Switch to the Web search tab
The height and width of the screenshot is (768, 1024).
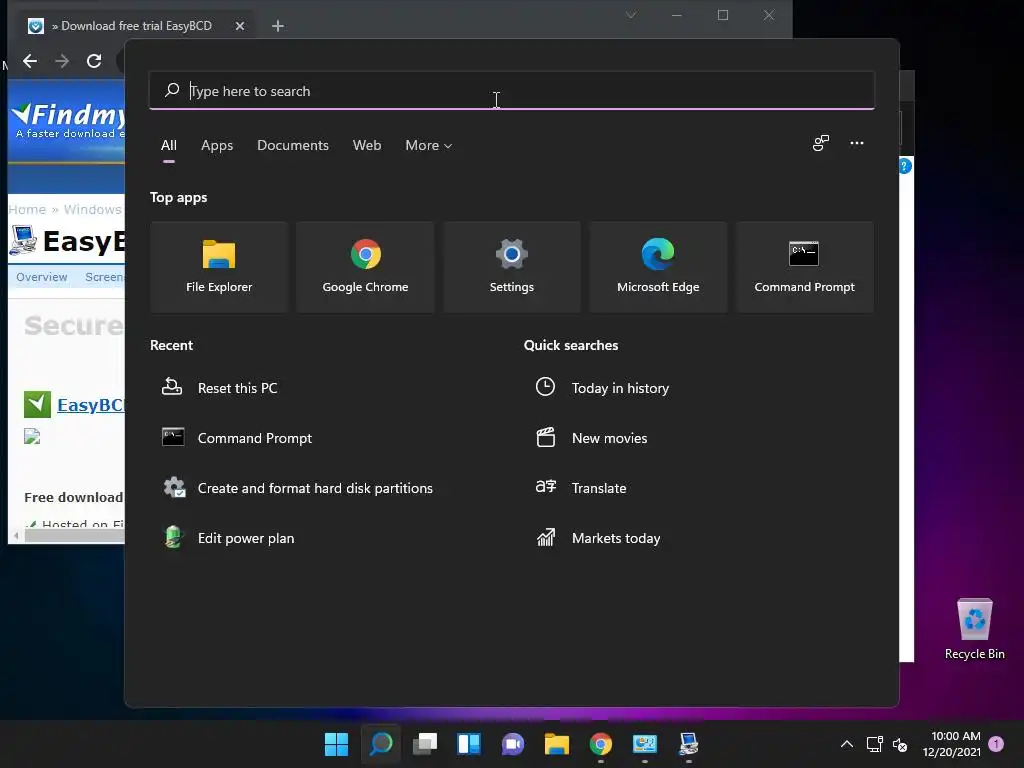367,146
